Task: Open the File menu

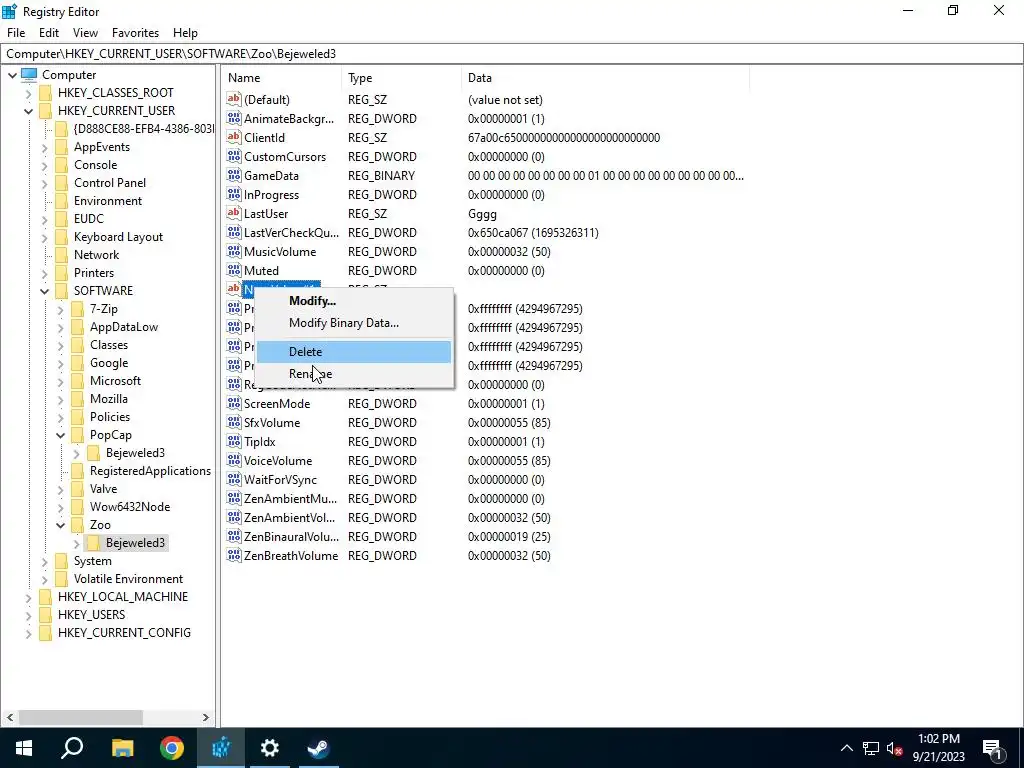Action: (x=16, y=33)
